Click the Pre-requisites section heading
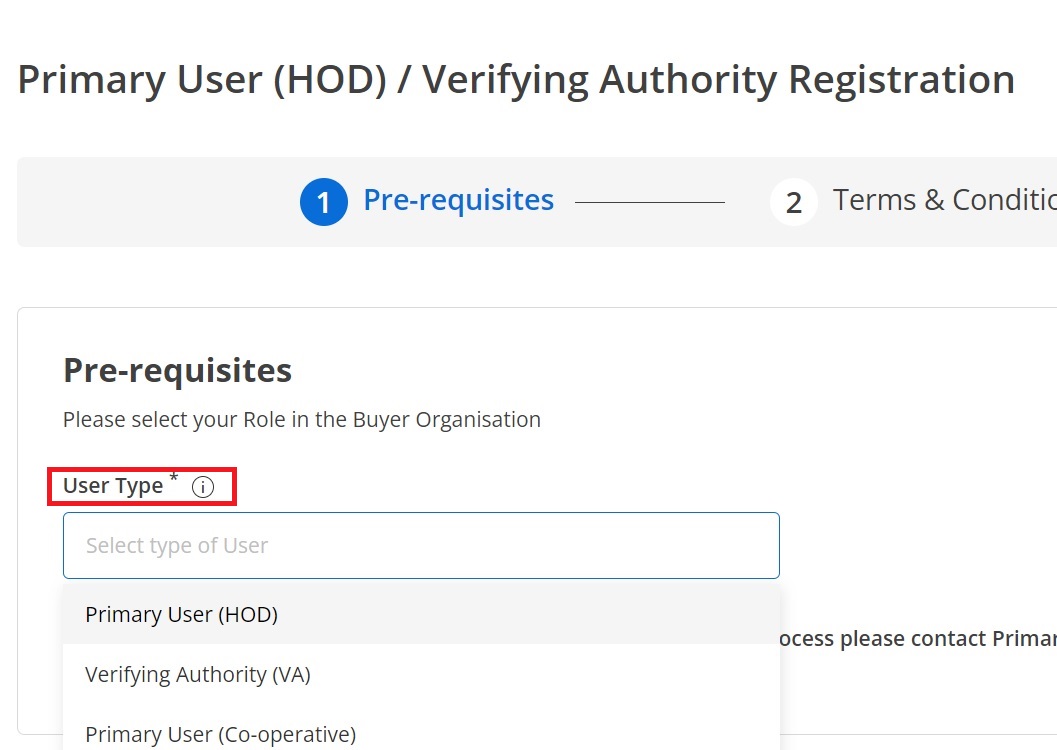The image size is (1057, 750). [x=177, y=371]
